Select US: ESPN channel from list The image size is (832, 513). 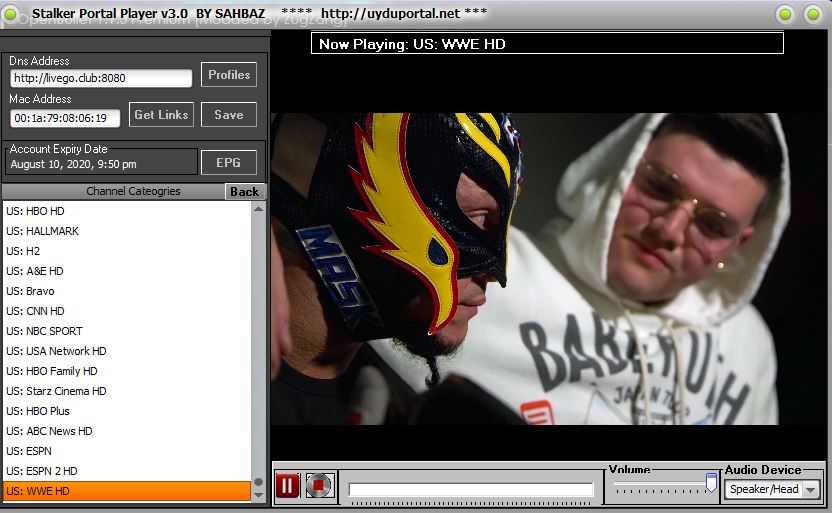(127, 451)
